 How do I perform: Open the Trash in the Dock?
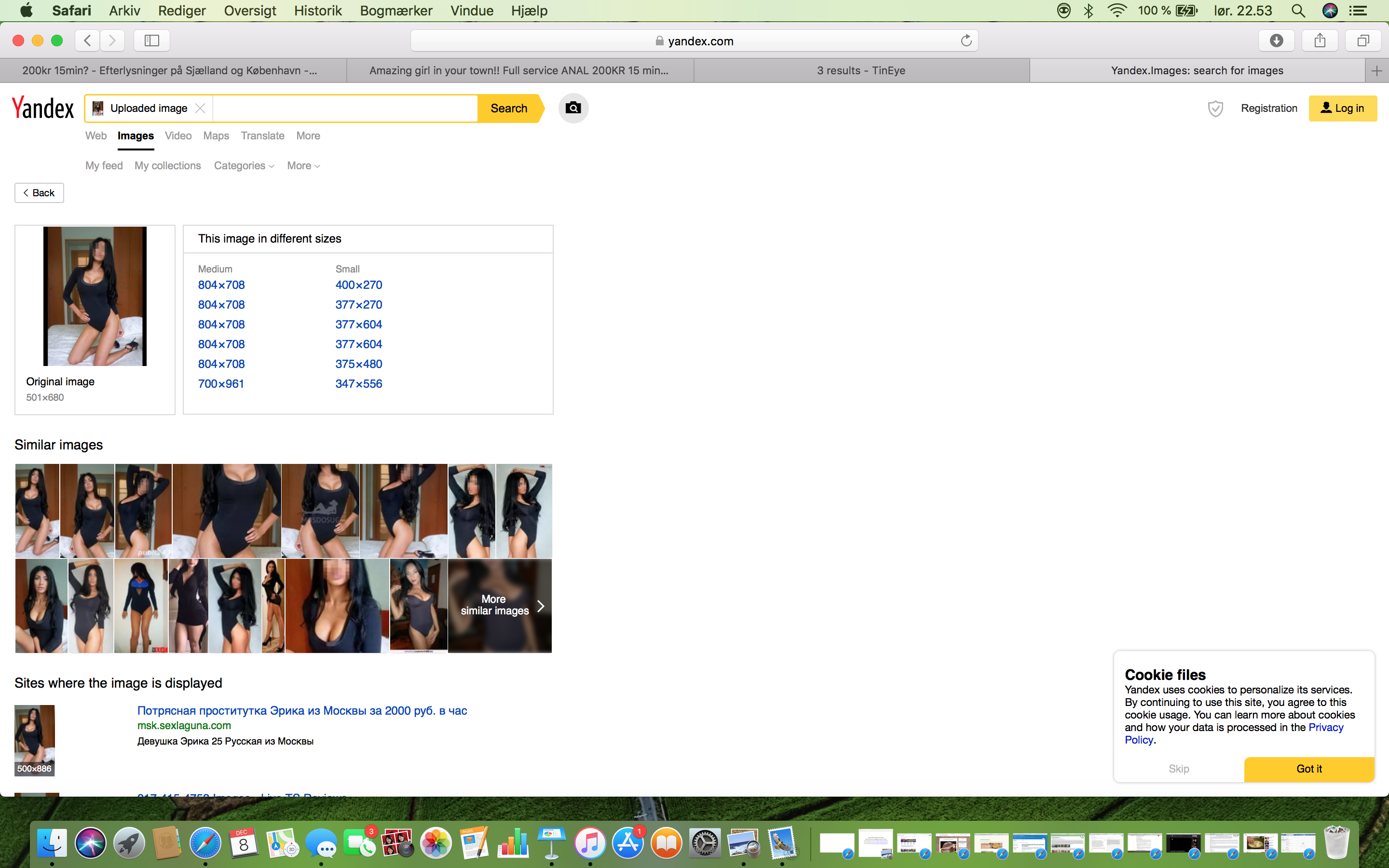click(x=1337, y=843)
